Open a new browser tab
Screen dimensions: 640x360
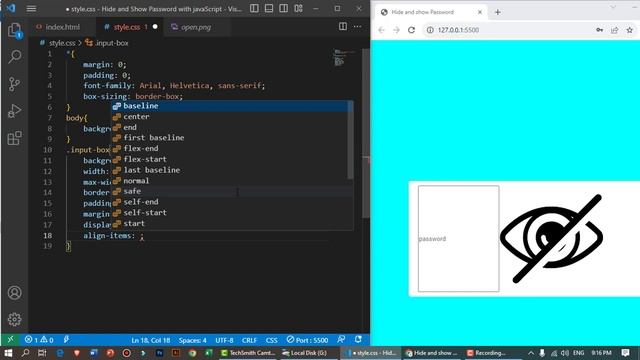coord(498,12)
